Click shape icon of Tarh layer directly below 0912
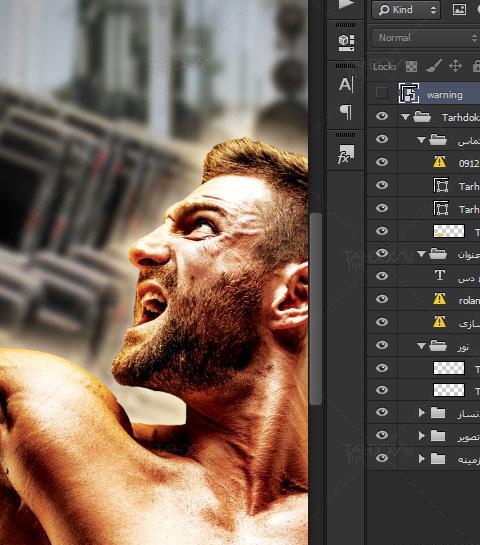480x545 pixels. 441,185
